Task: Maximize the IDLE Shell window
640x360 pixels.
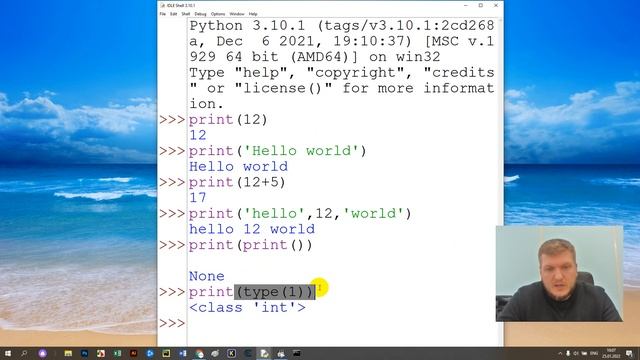Action: pyautogui.click(x=481, y=5)
